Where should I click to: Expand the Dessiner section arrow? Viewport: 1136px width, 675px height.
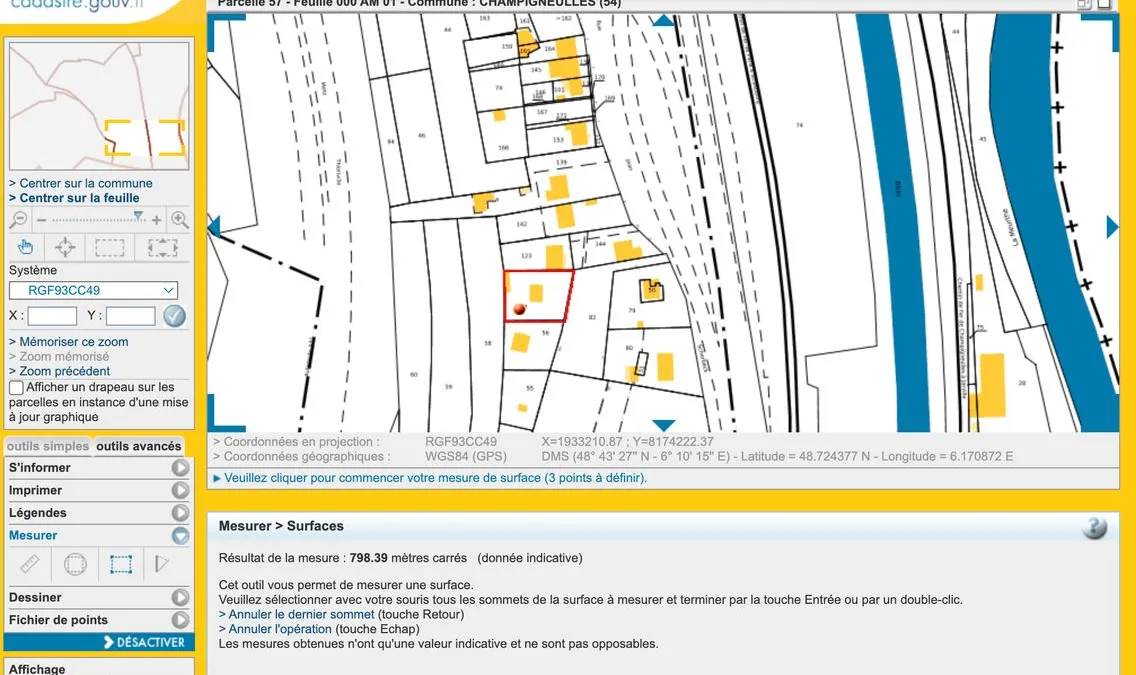pyautogui.click(x=180, y=598)
